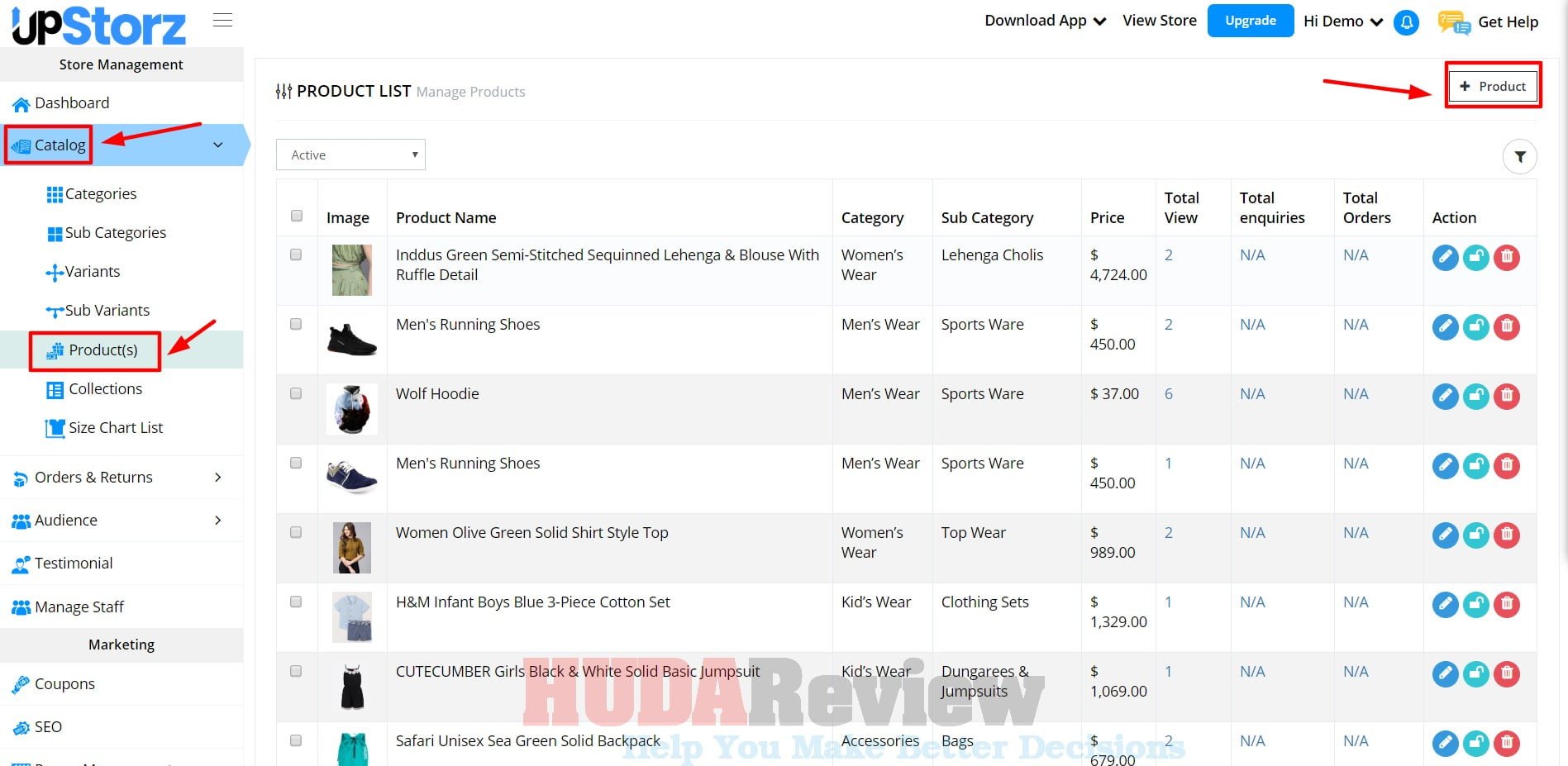1568x766 pixels.
Task: Go to Product(s) in sidebar
Action: [x=103, y=350]
